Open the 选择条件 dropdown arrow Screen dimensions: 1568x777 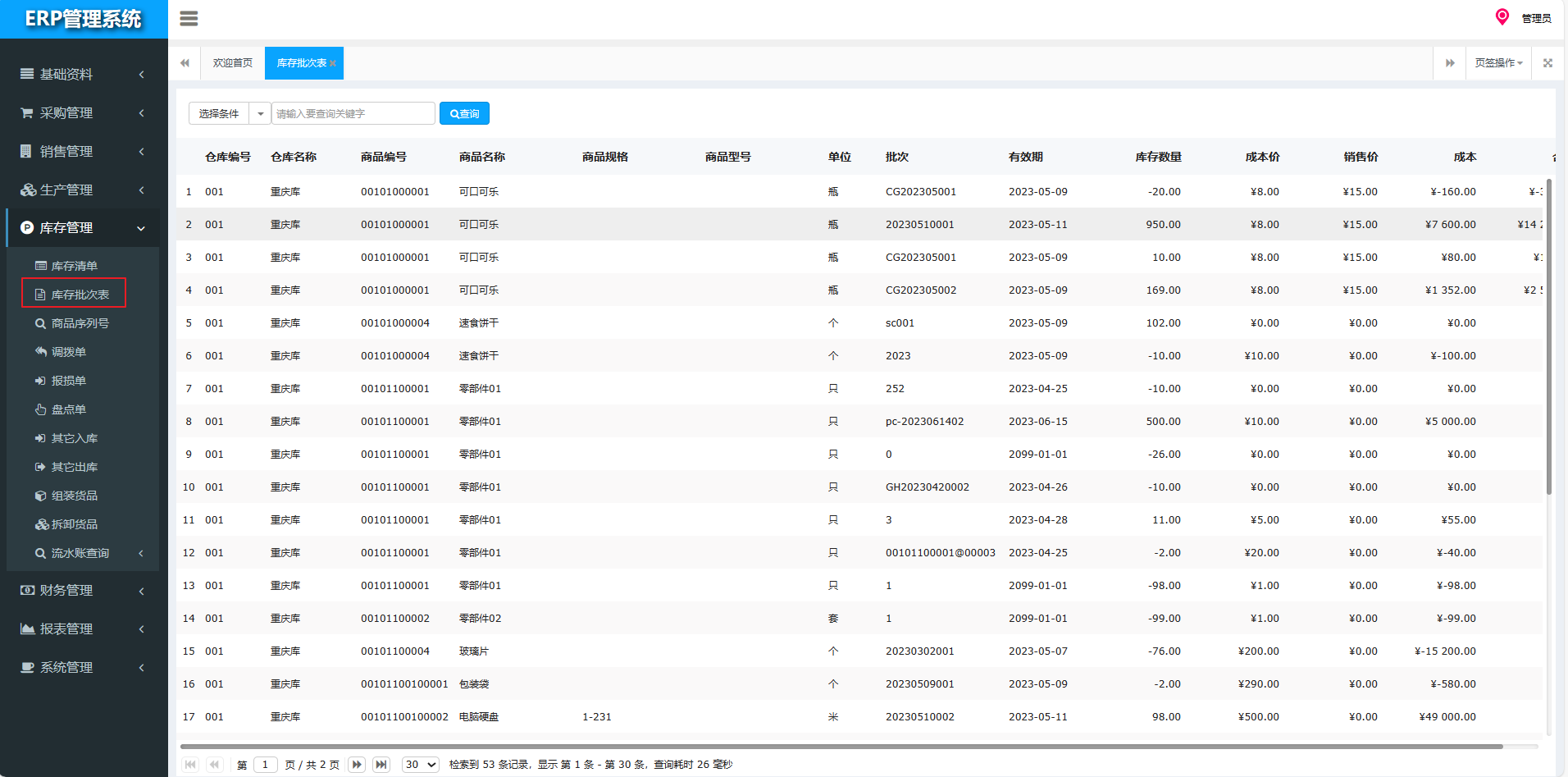tap(260, 114)
